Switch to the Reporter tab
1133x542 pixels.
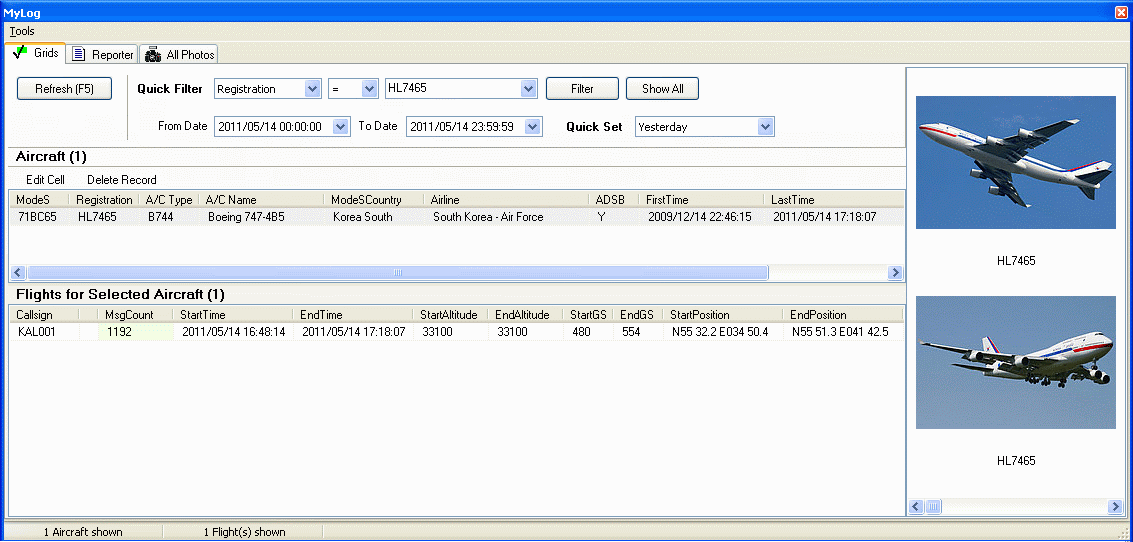103,54
